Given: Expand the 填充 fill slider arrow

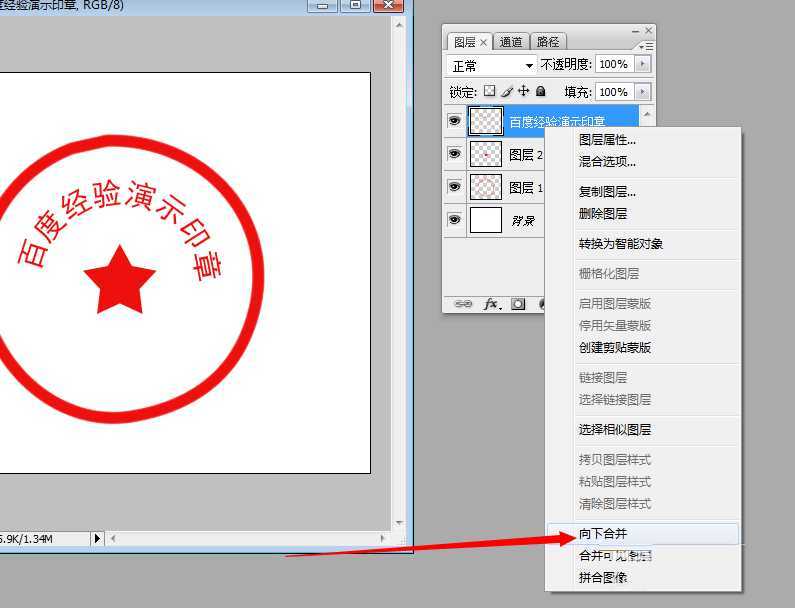Looking at the screenshot, I should click(642, 92).
